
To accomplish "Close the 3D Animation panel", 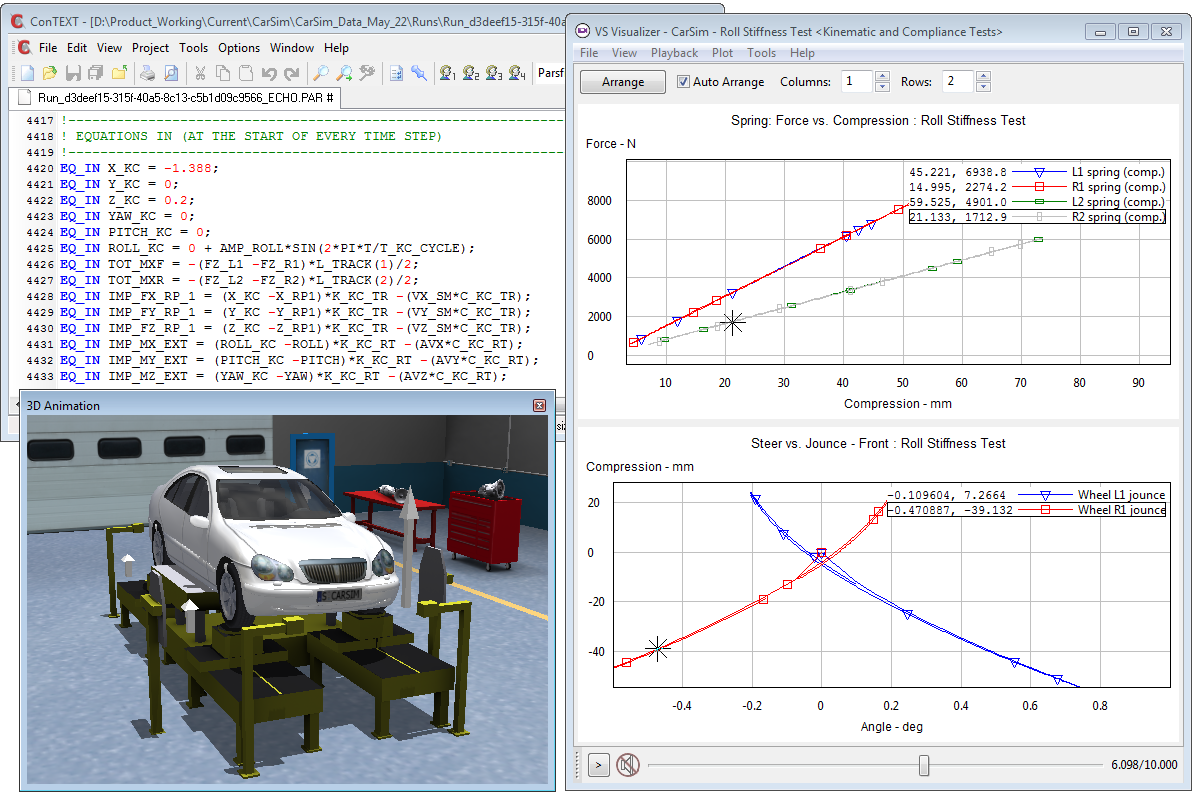I will (540, 405).
